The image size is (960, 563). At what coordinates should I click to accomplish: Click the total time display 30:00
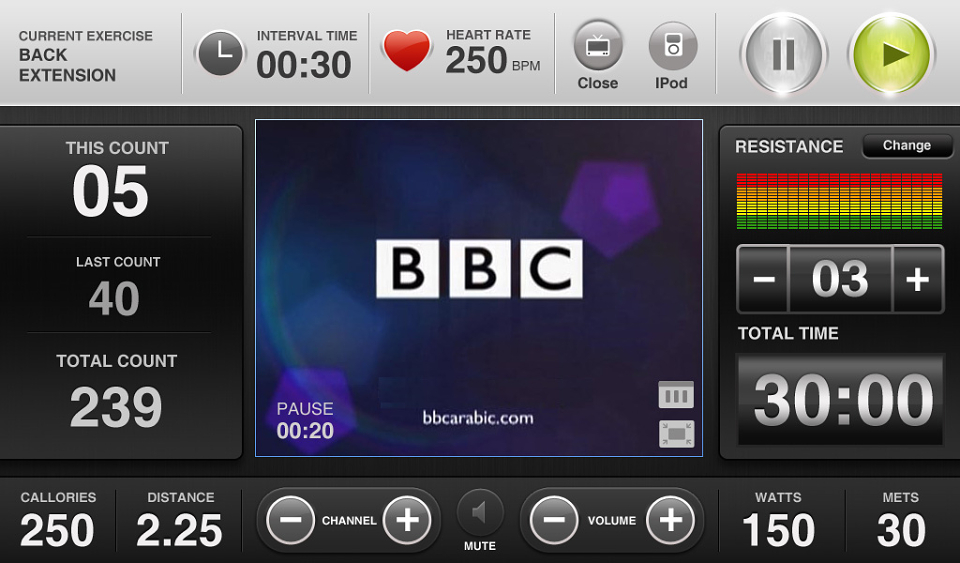point(840,400)
